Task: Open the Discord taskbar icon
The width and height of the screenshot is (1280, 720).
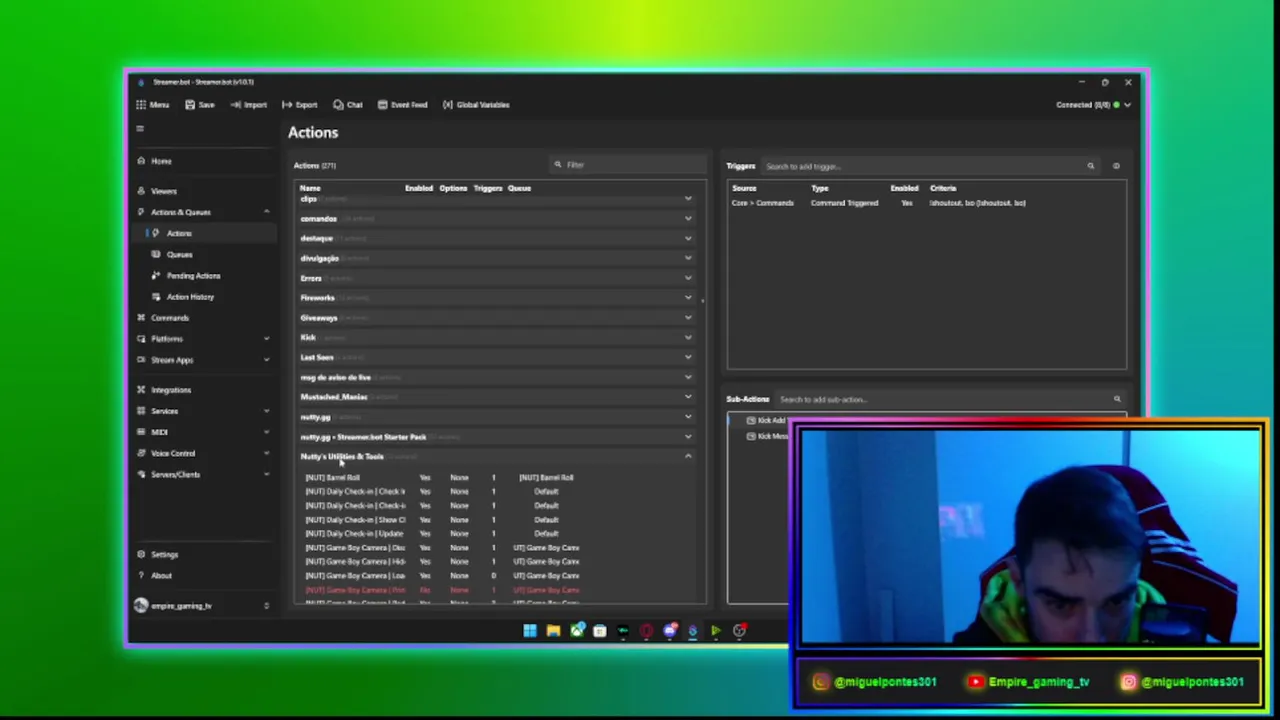Action: click(x=670, y=630)
